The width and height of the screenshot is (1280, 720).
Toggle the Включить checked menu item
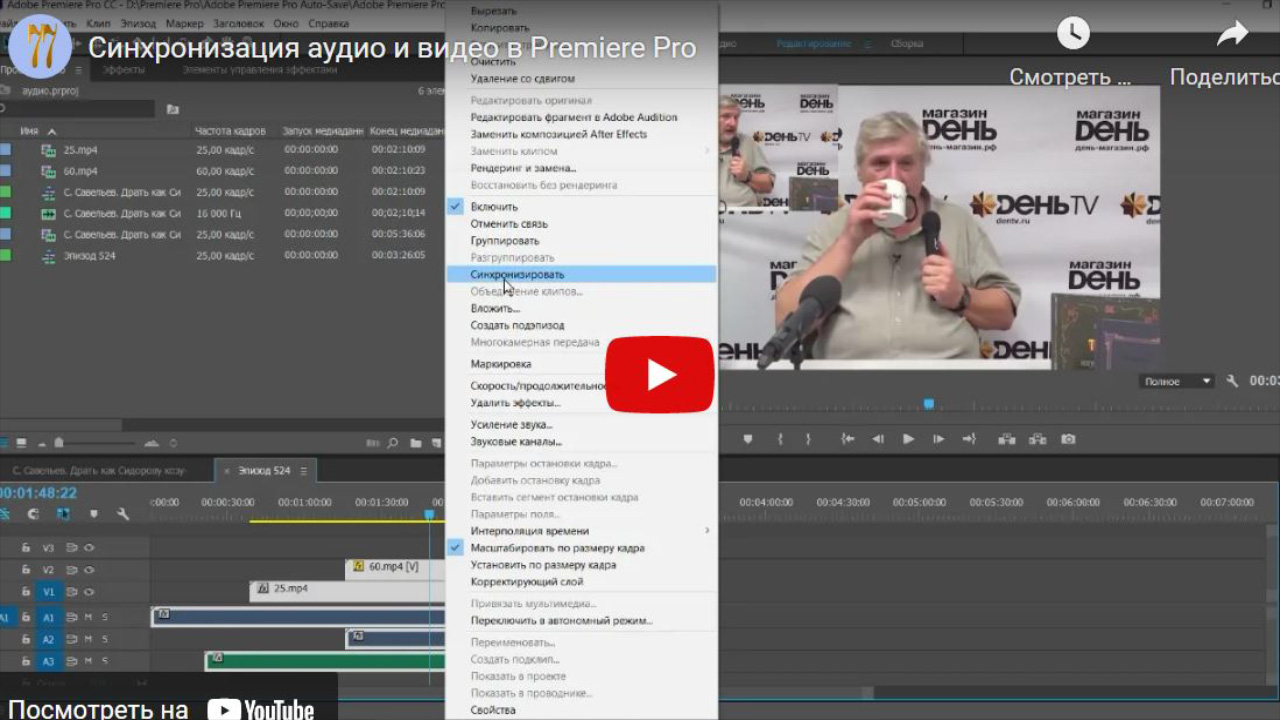tap(580, 207)
